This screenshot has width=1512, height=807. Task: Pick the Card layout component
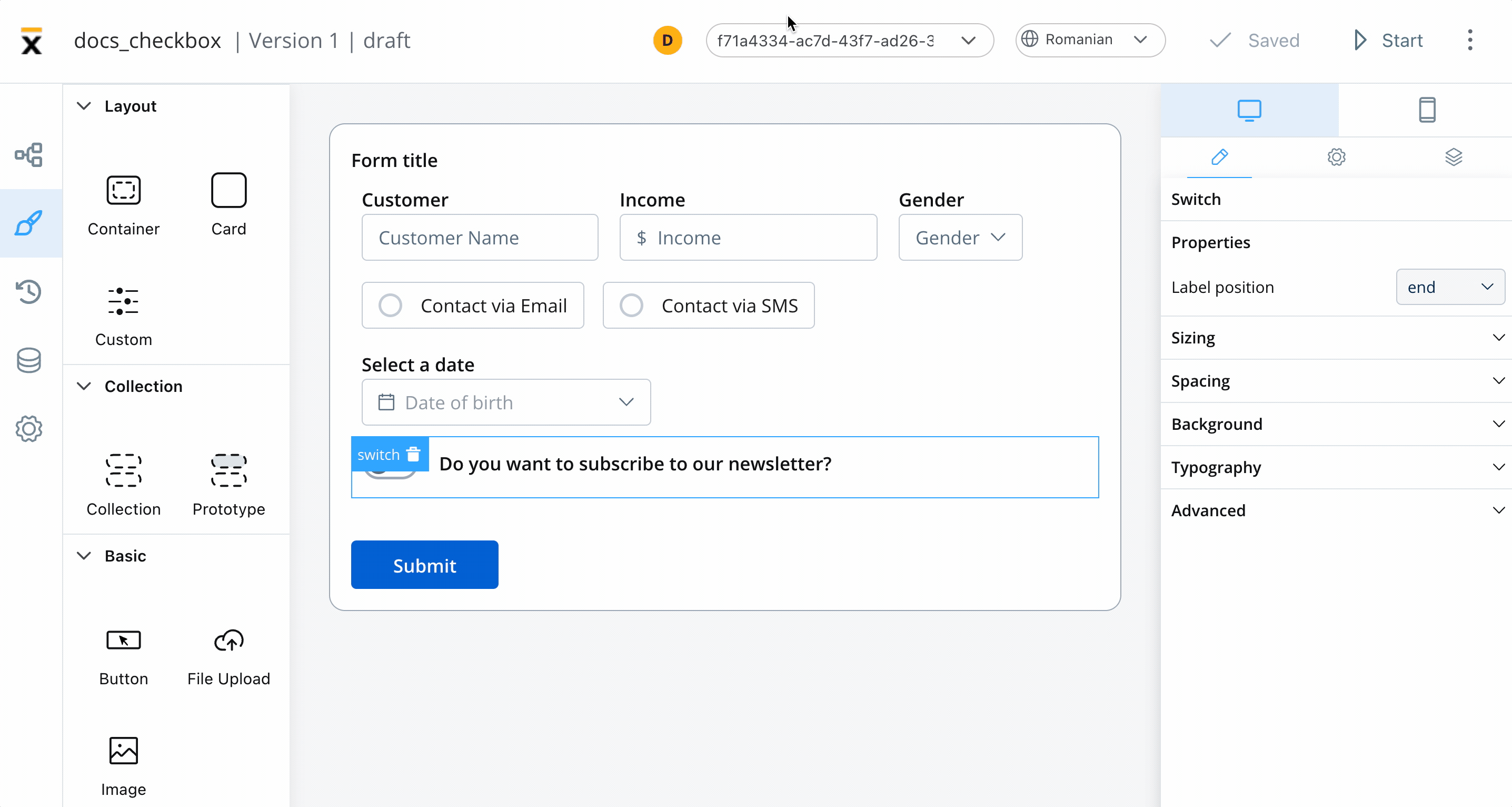tap(228, 204)
